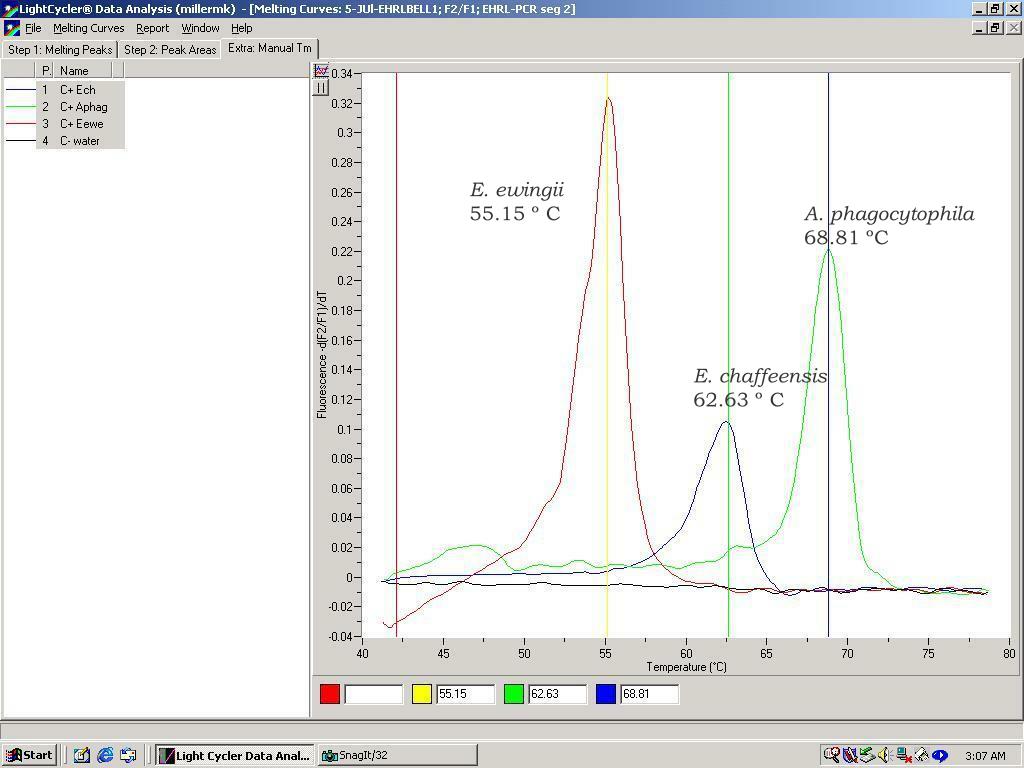Click the volume speaker icon in the system tray
Screen dimensions: 1024x768
[884, 755]
